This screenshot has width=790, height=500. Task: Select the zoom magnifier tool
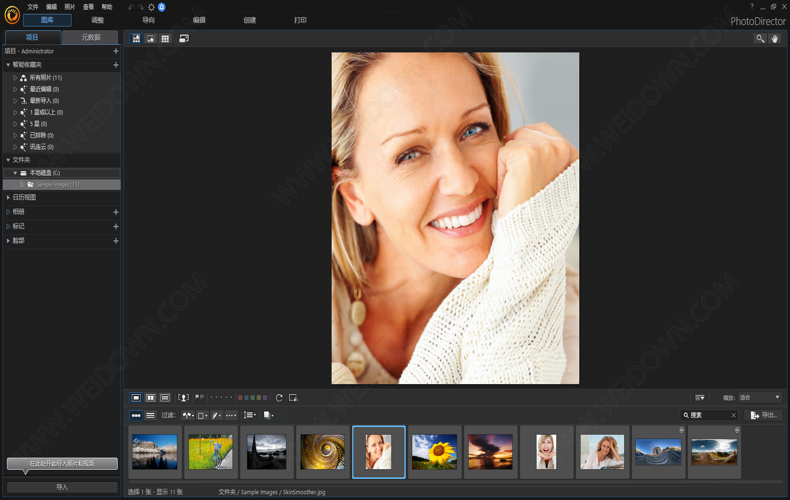(760, 38)
